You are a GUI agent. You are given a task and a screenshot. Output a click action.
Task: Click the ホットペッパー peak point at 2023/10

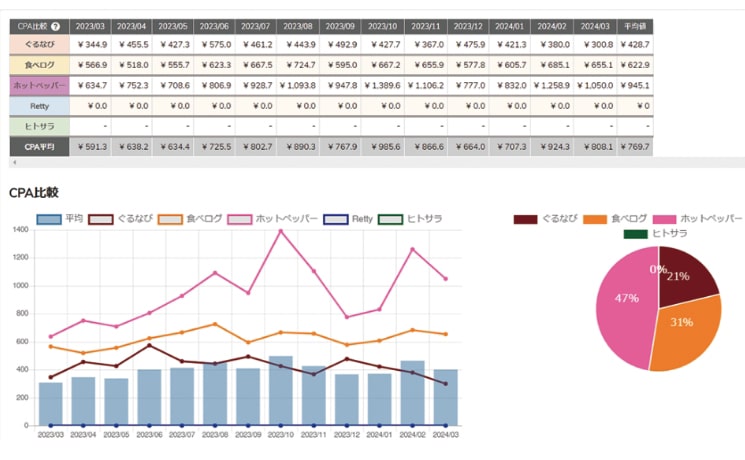point(280,231)
